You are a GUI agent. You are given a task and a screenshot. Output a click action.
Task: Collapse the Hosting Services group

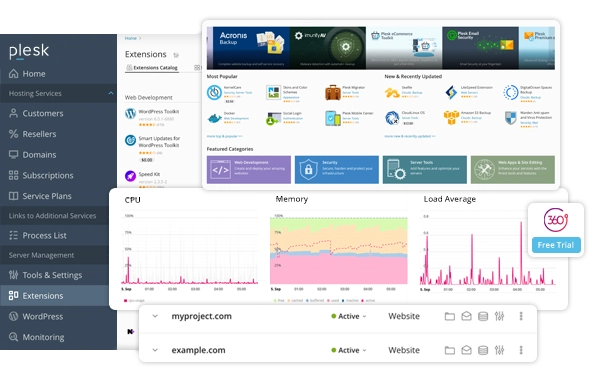(x=111, y=93)
